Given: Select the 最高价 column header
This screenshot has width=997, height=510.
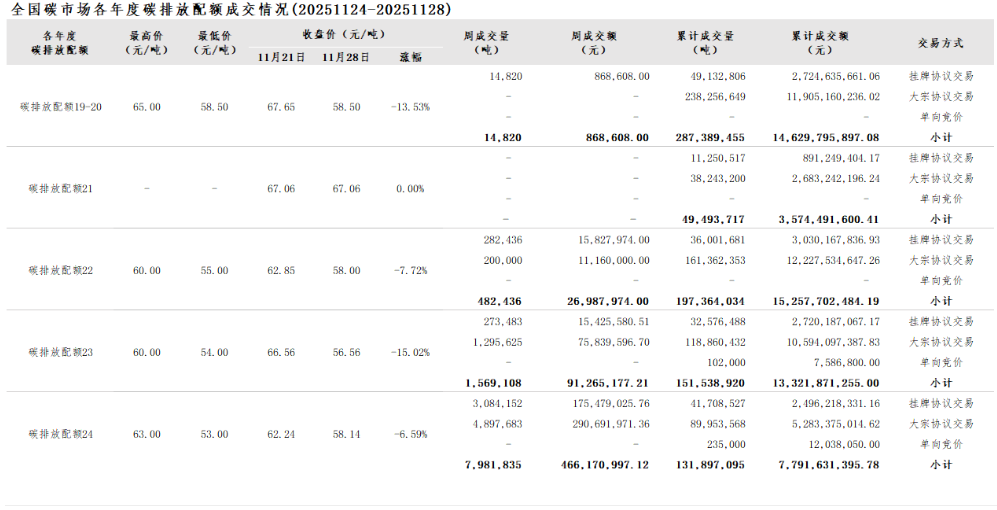Looking at the screenshot, I should click(x=147, y=42).
